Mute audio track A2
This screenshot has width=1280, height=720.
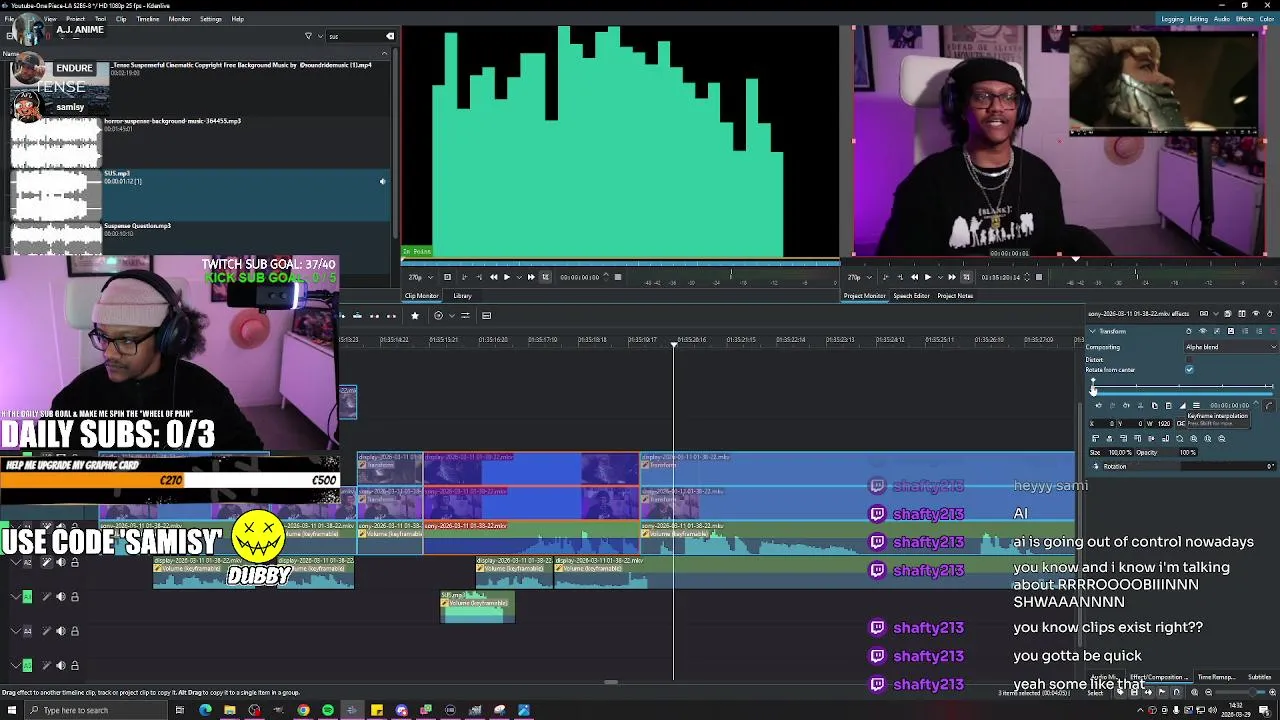(x=60, y=563)
